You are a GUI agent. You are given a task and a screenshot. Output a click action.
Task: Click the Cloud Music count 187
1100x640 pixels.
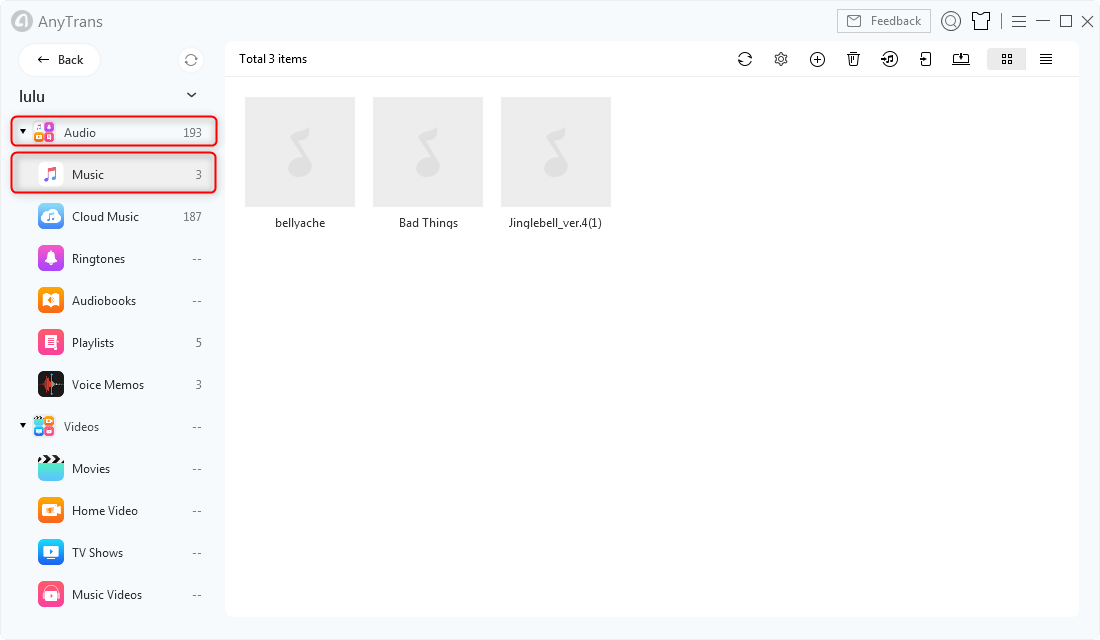tap(192, 217)
